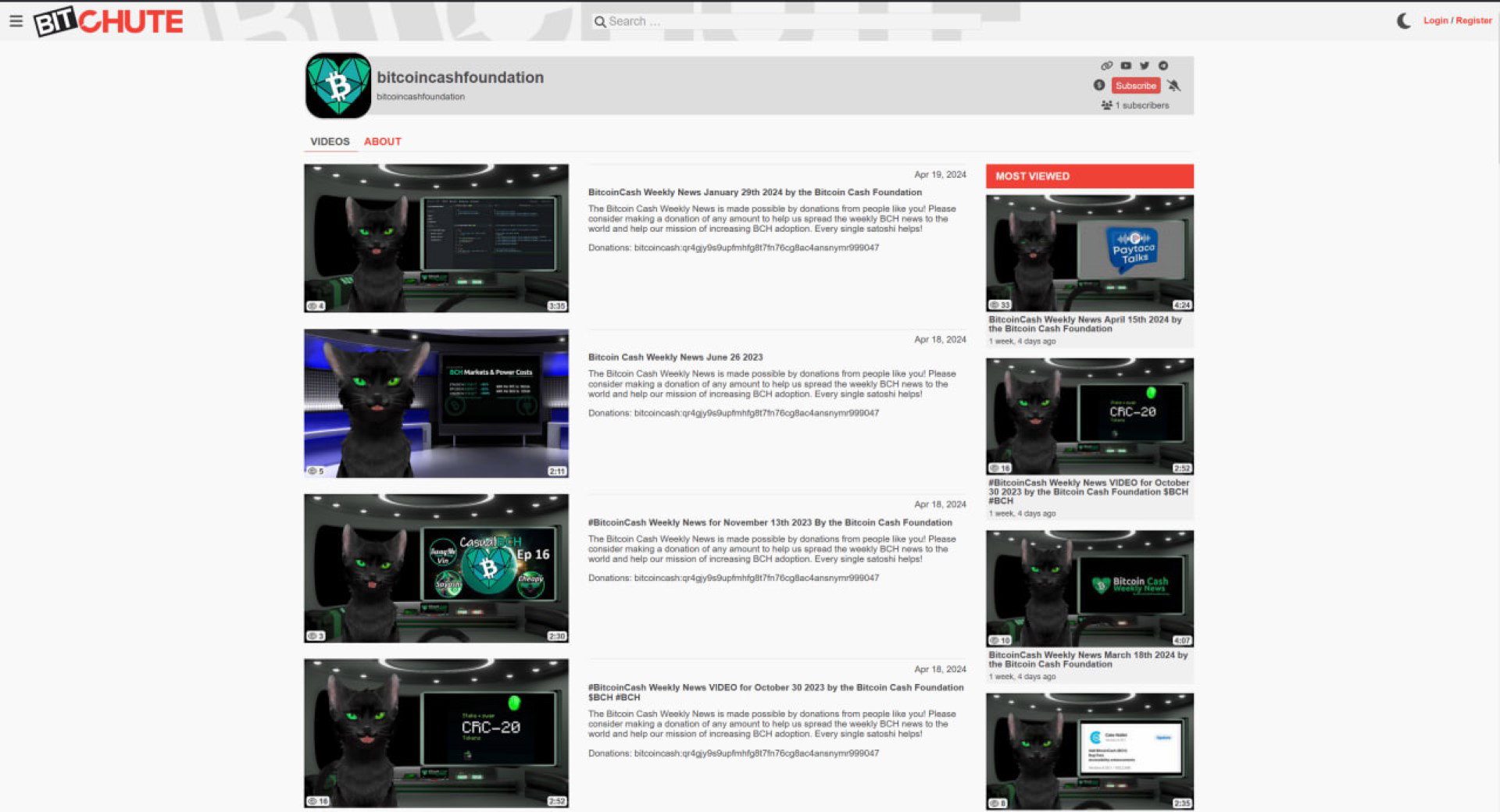Open title "Bitcoin Cash Weekly News June 26 2023"
This screenshot has height=812, width=1500.
coord(675,357)
